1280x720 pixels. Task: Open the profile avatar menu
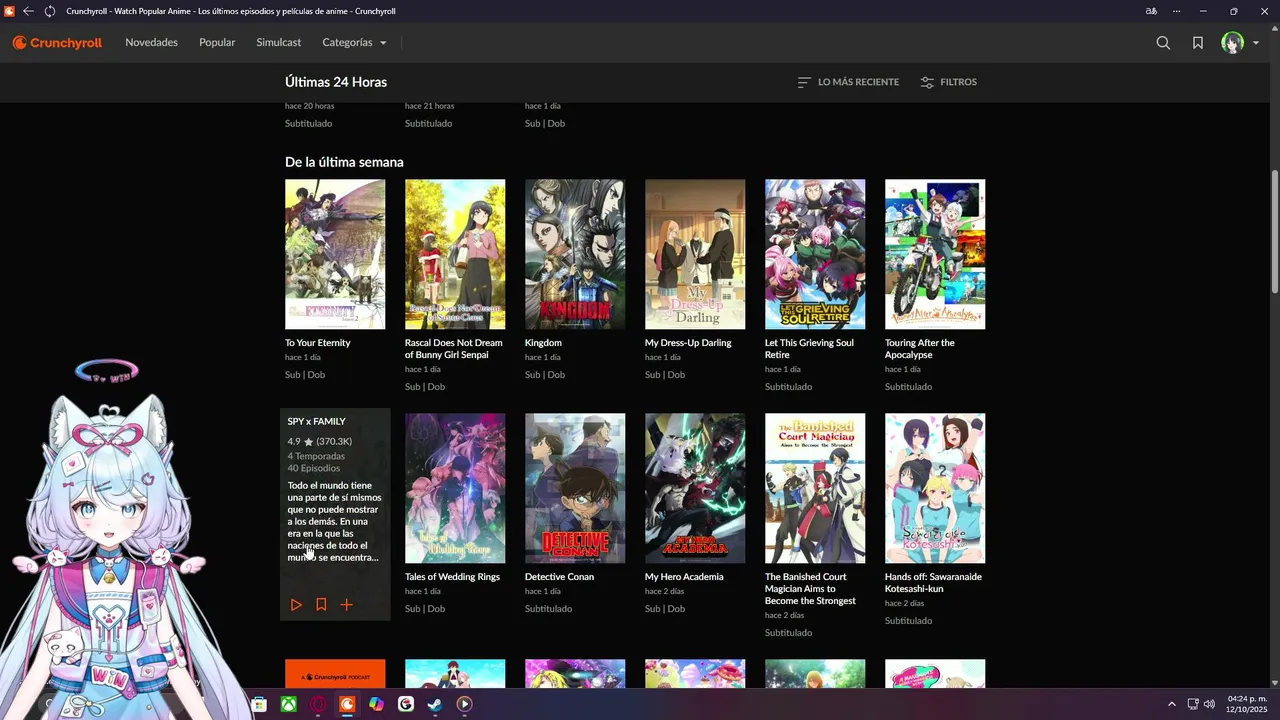click(x=1232, y=43)
